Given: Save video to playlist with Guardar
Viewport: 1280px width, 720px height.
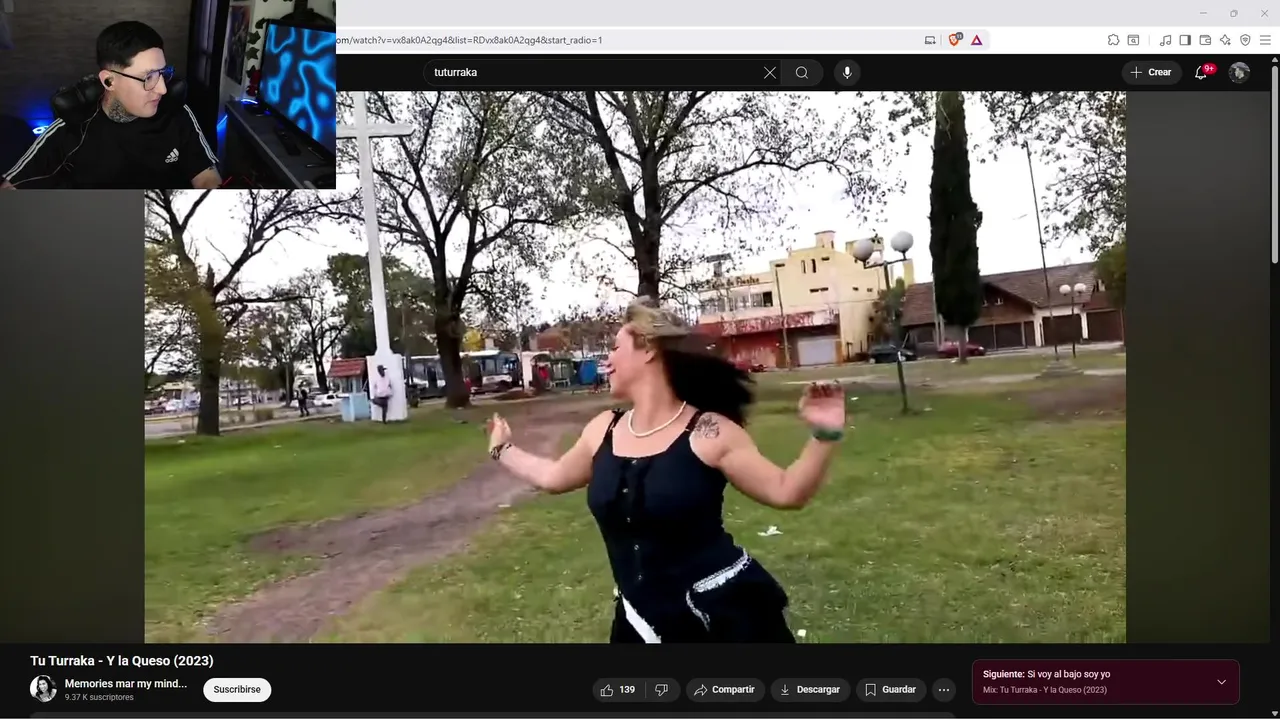Looking at the screenshot, I should (x=891, y=690).
